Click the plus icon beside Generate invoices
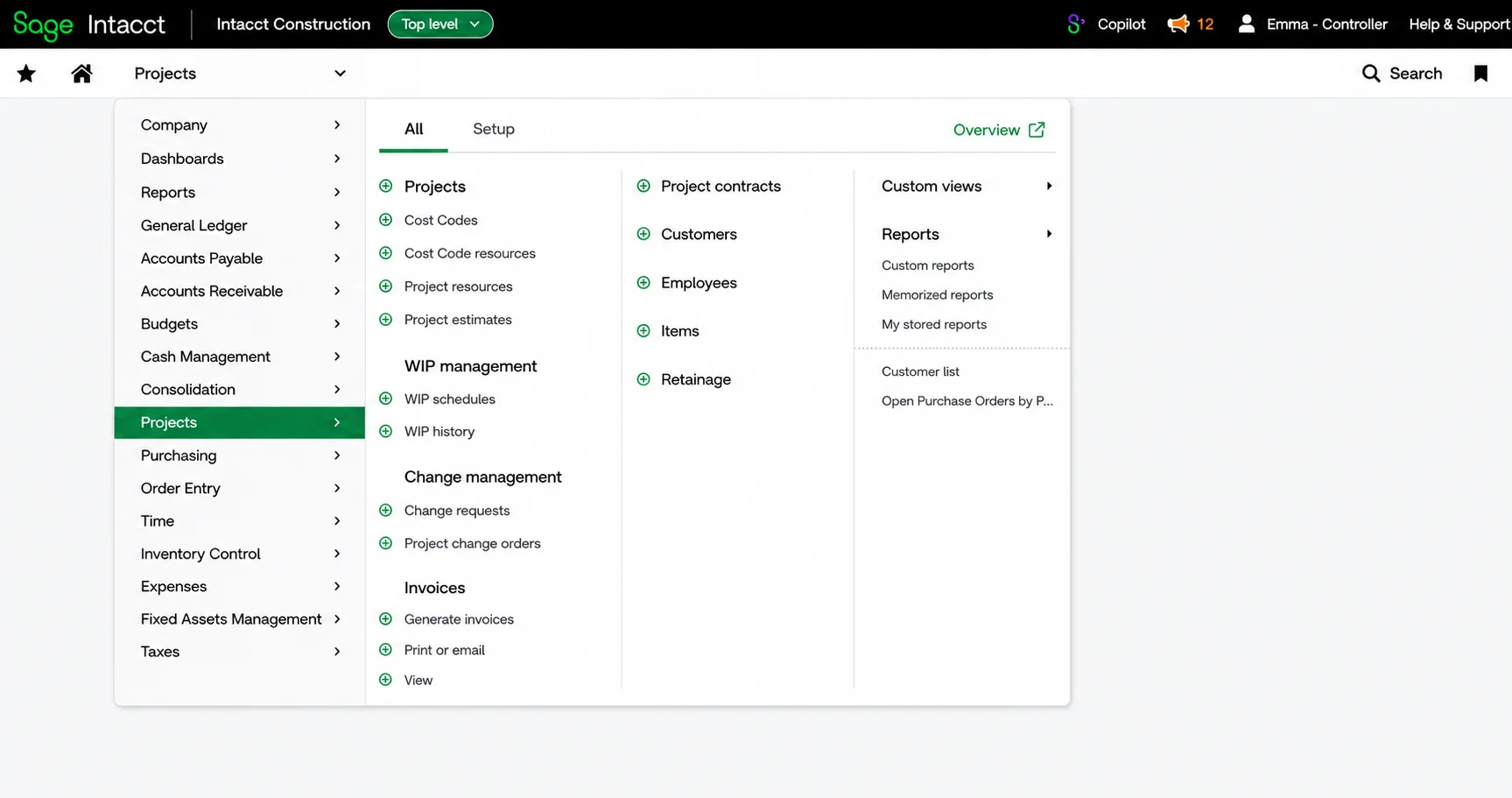Image resolution: width=1512 pixels, height=798 pixels. [x=385, y=618]
